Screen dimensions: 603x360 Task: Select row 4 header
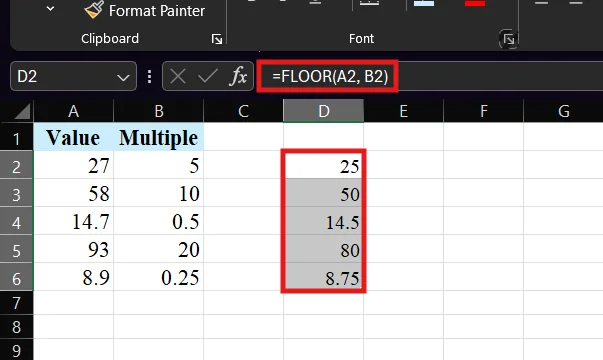point(17,221)
